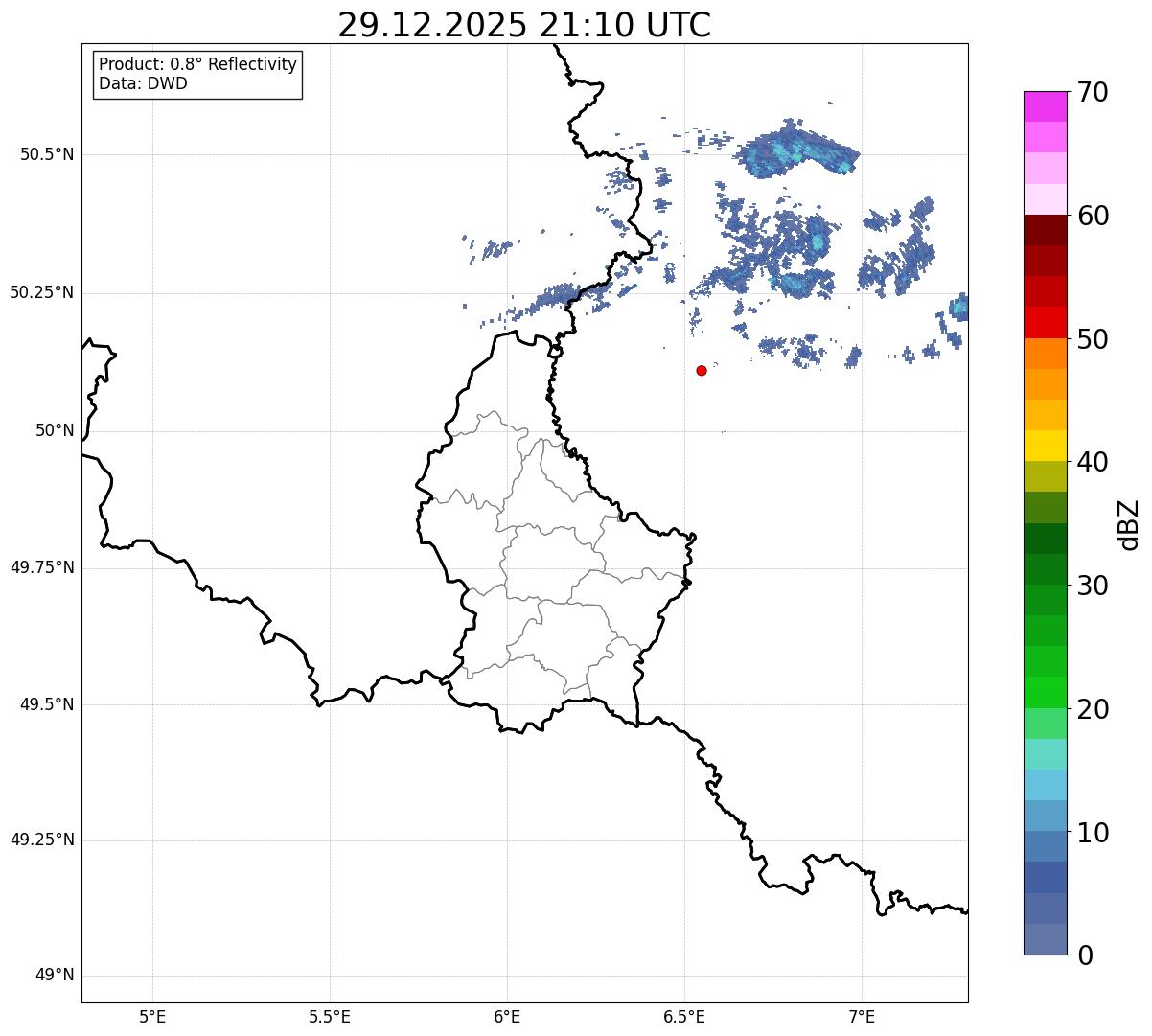This screenshot has width=1152, height=1036.
Task: Click the longitude label 5.5°E
Action: tap(330, 1016)
